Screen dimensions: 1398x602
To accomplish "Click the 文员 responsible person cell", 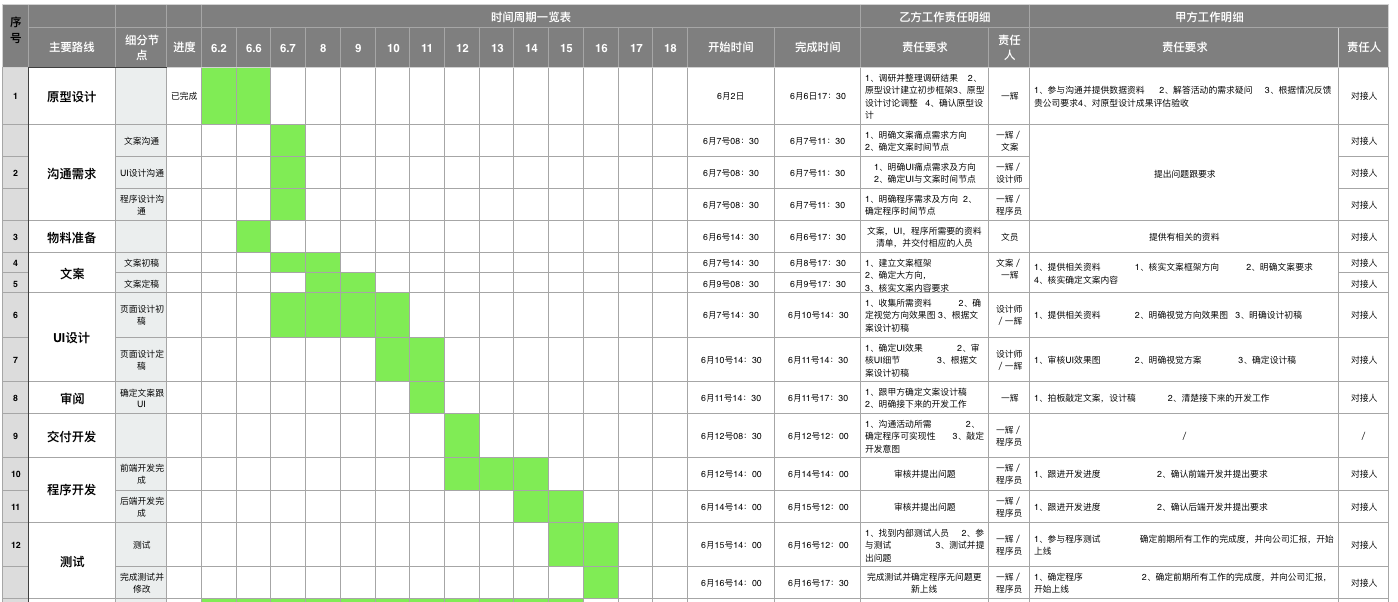I will [1009, 237].
